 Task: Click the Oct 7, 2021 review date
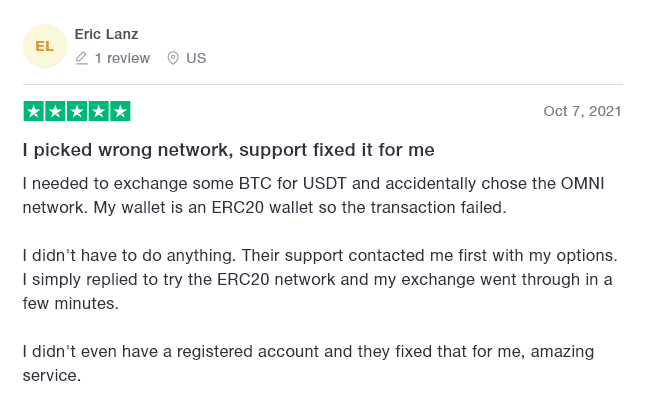[582, 111]
